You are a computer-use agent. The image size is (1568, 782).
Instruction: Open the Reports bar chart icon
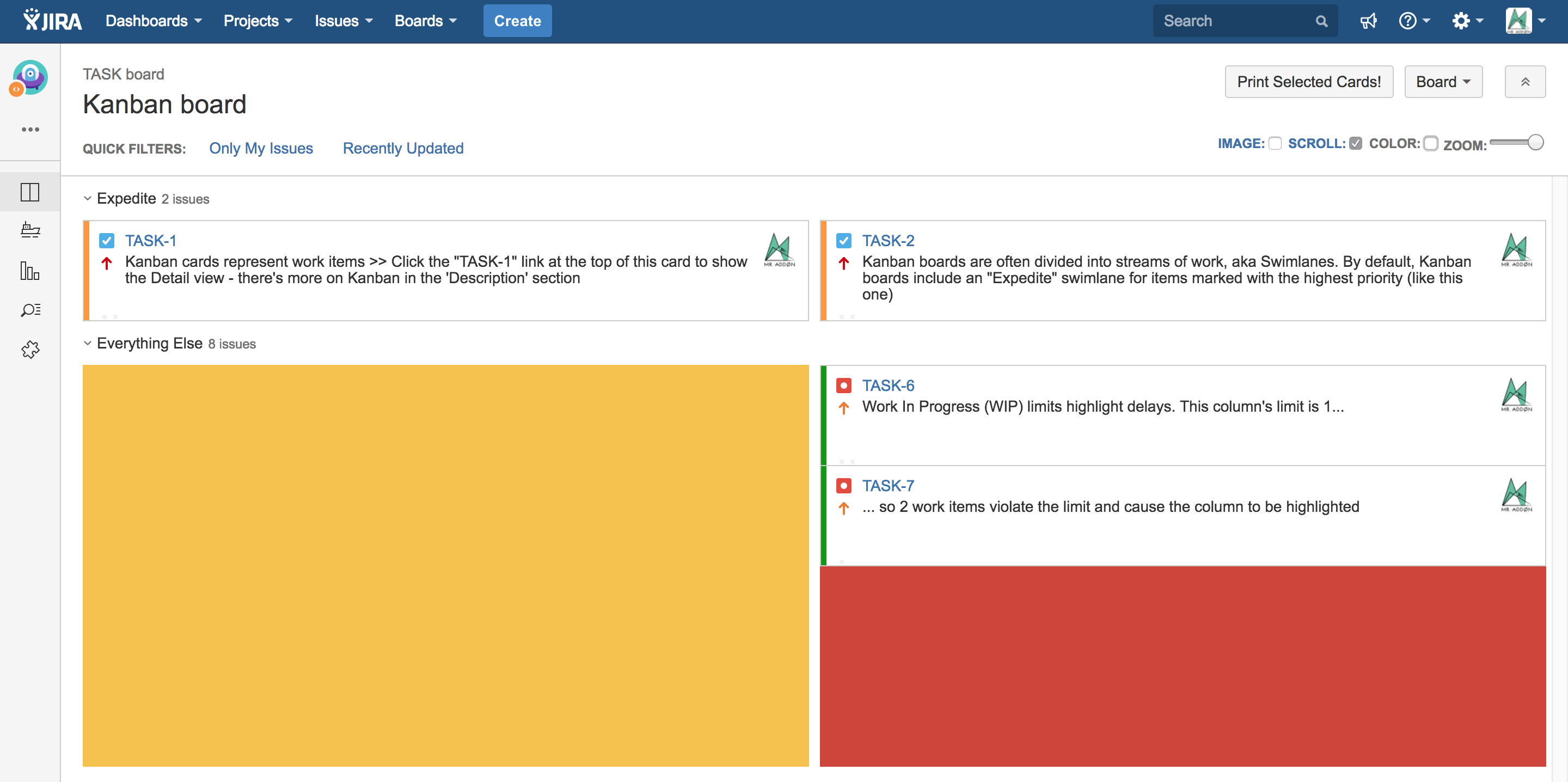click(30, 271)
